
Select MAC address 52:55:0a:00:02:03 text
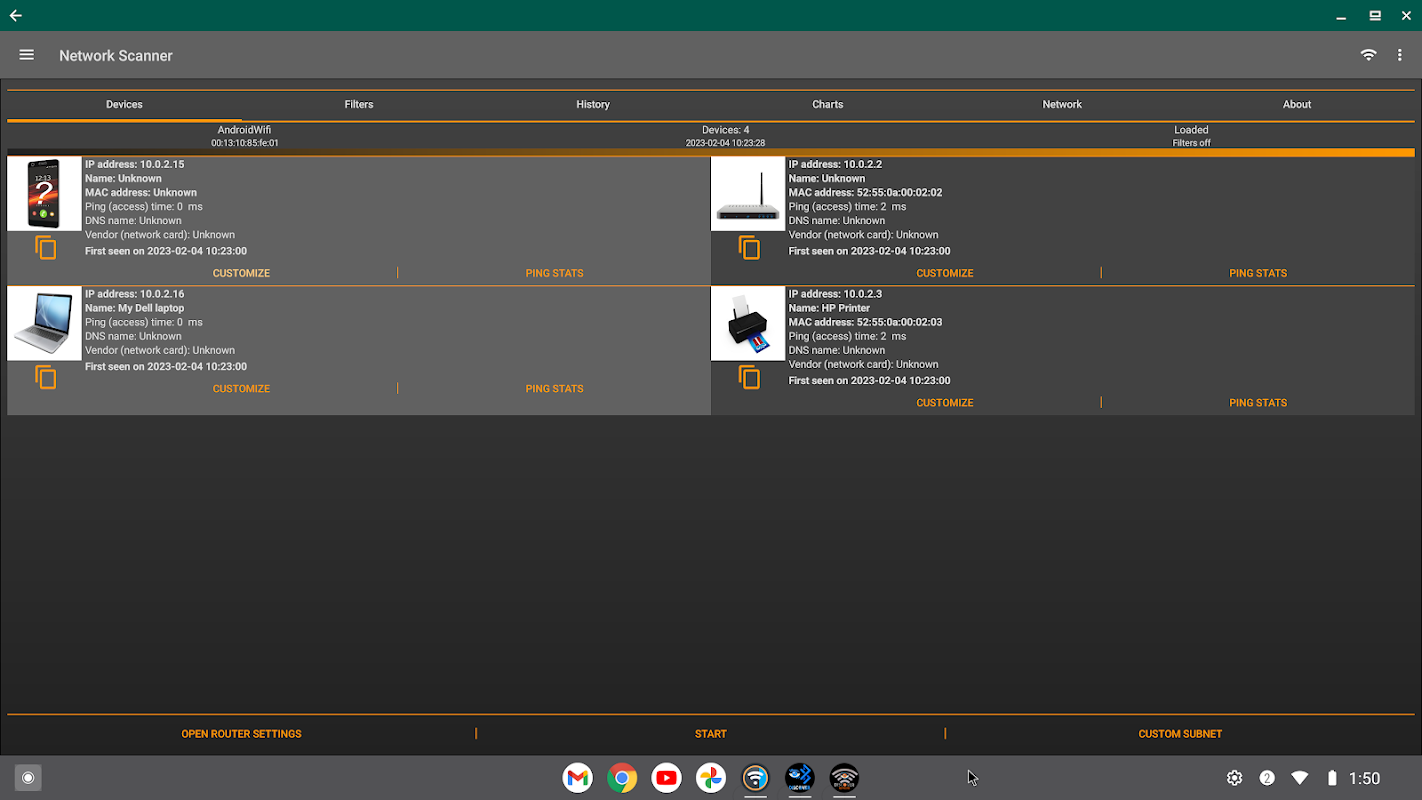pos(865,322)
